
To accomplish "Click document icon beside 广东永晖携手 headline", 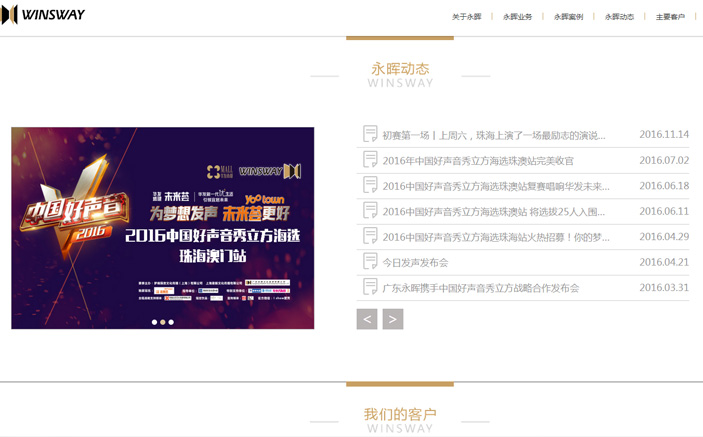I will point(370,287).
